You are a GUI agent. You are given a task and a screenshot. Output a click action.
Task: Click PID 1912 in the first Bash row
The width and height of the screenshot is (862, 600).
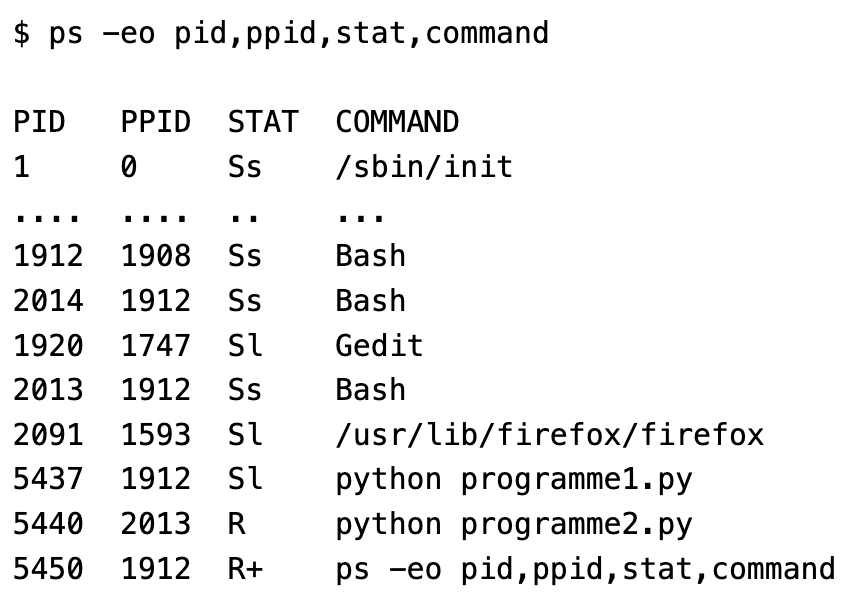48,256
